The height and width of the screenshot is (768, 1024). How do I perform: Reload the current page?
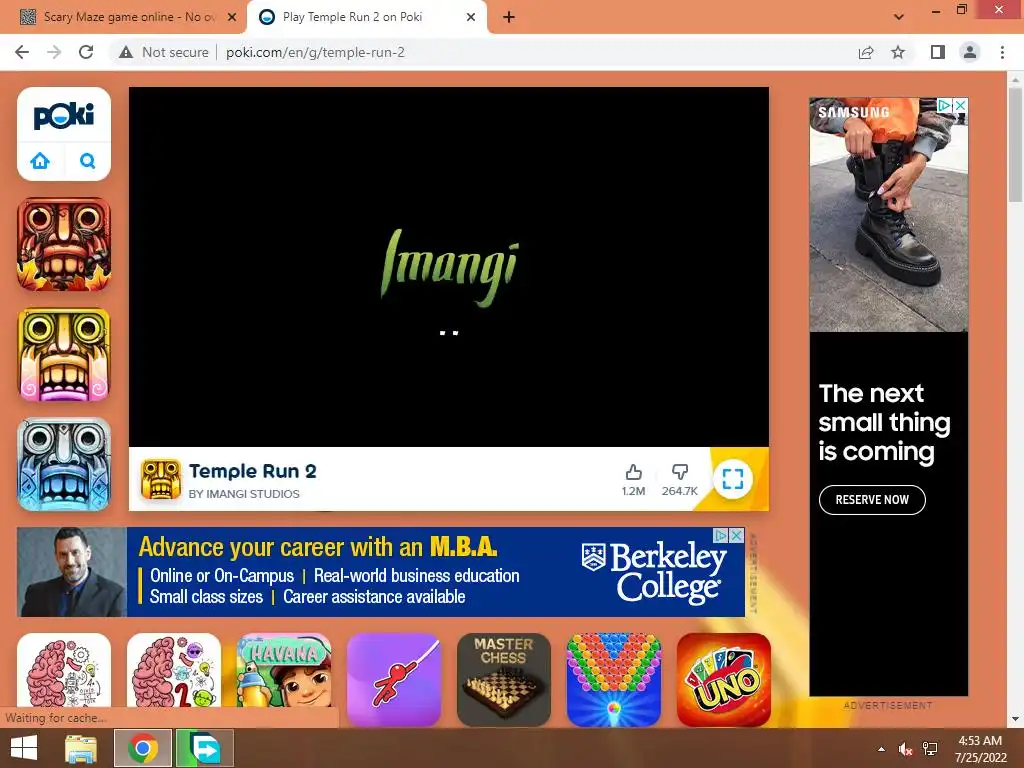coord(86,52)
